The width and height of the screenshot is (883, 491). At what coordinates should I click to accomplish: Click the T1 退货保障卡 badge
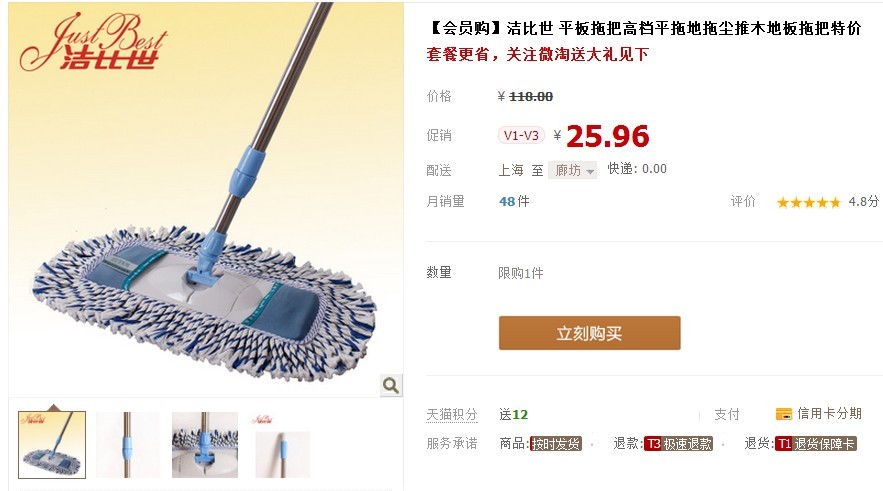(x=815, y=444)
